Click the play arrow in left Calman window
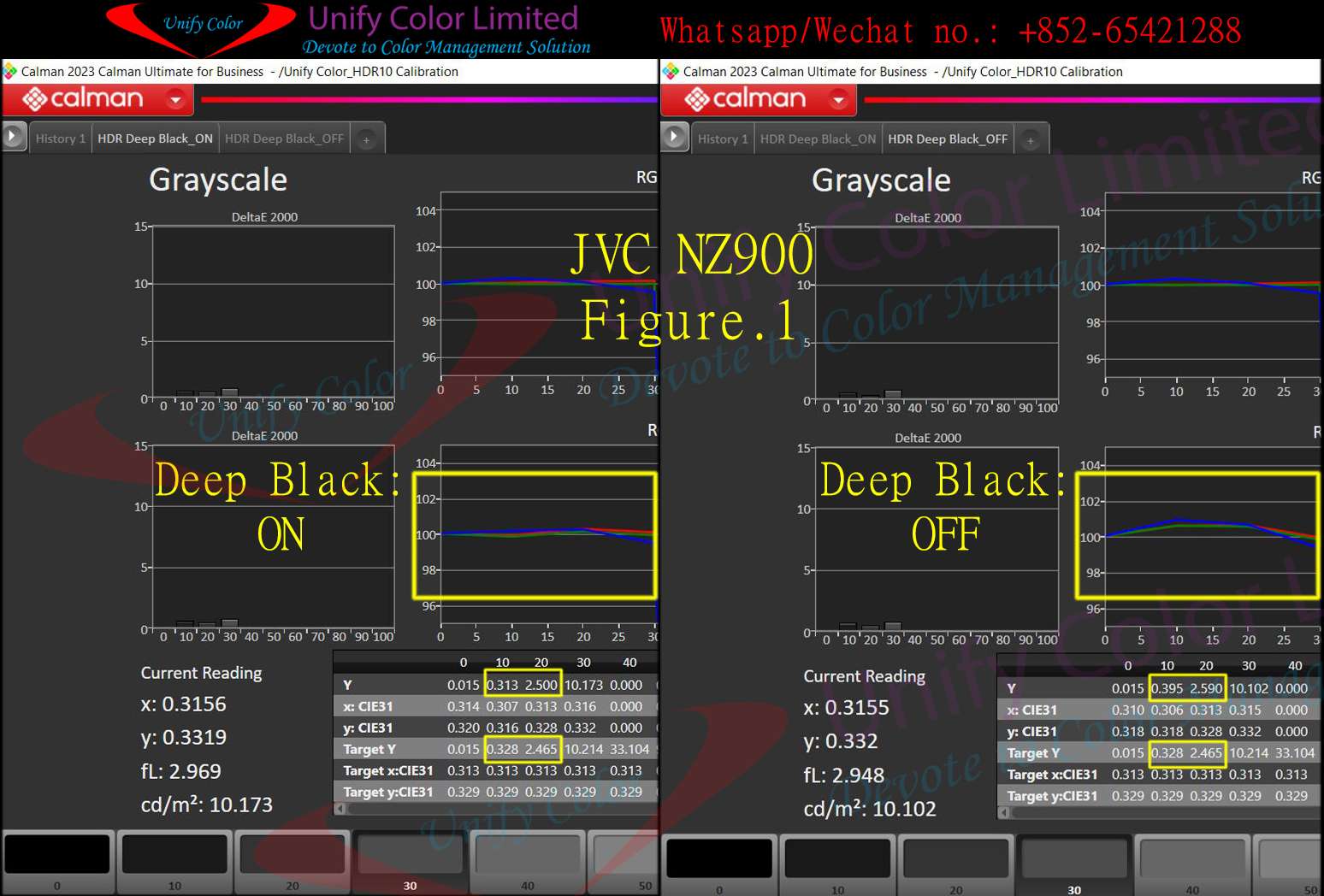This screenshot has width=1324, height=896. pyautogui.click(x=14, y=137)
